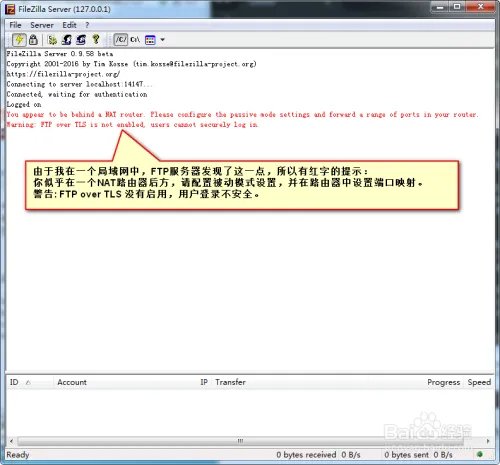Click the "Logged on" log line
This screenshot has height=465, width=500.
[x=24, y=104]
